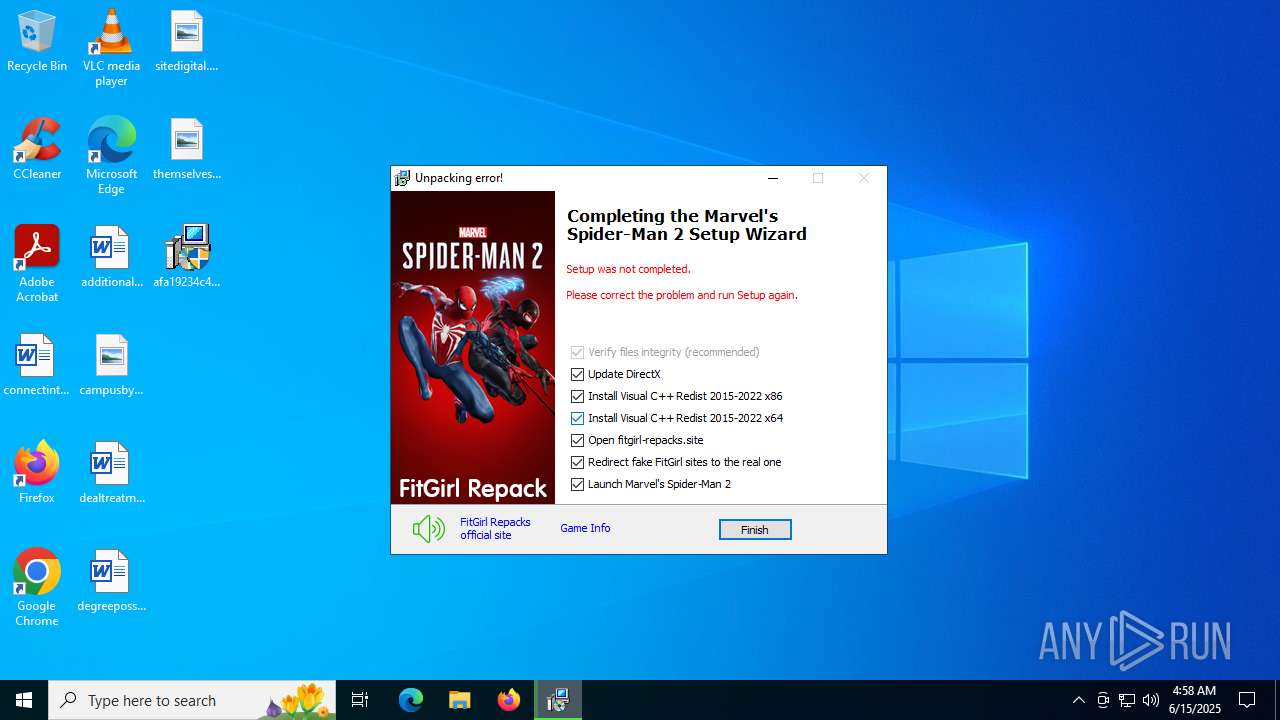Switch to the setup installer taskbar button
The image size is (1280, 720).
(x=558, y=700)
